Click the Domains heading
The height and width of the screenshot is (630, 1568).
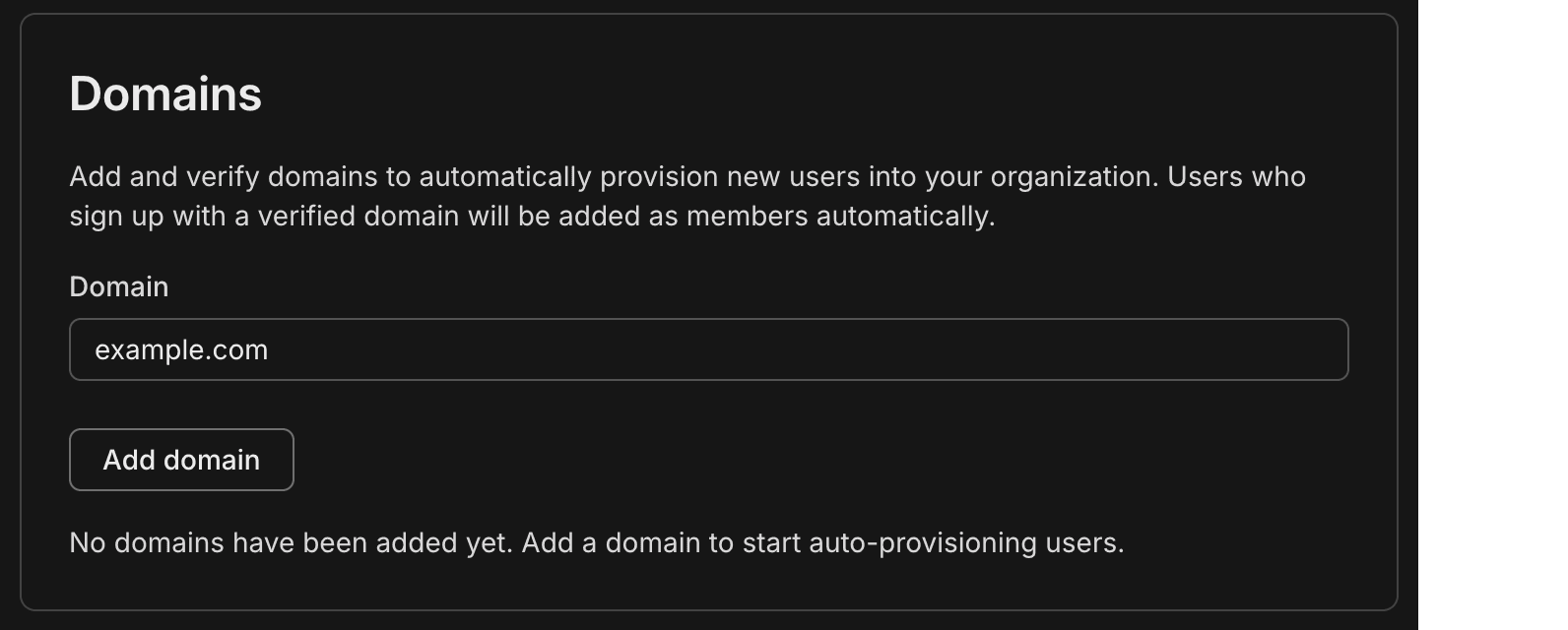point(164,93)
